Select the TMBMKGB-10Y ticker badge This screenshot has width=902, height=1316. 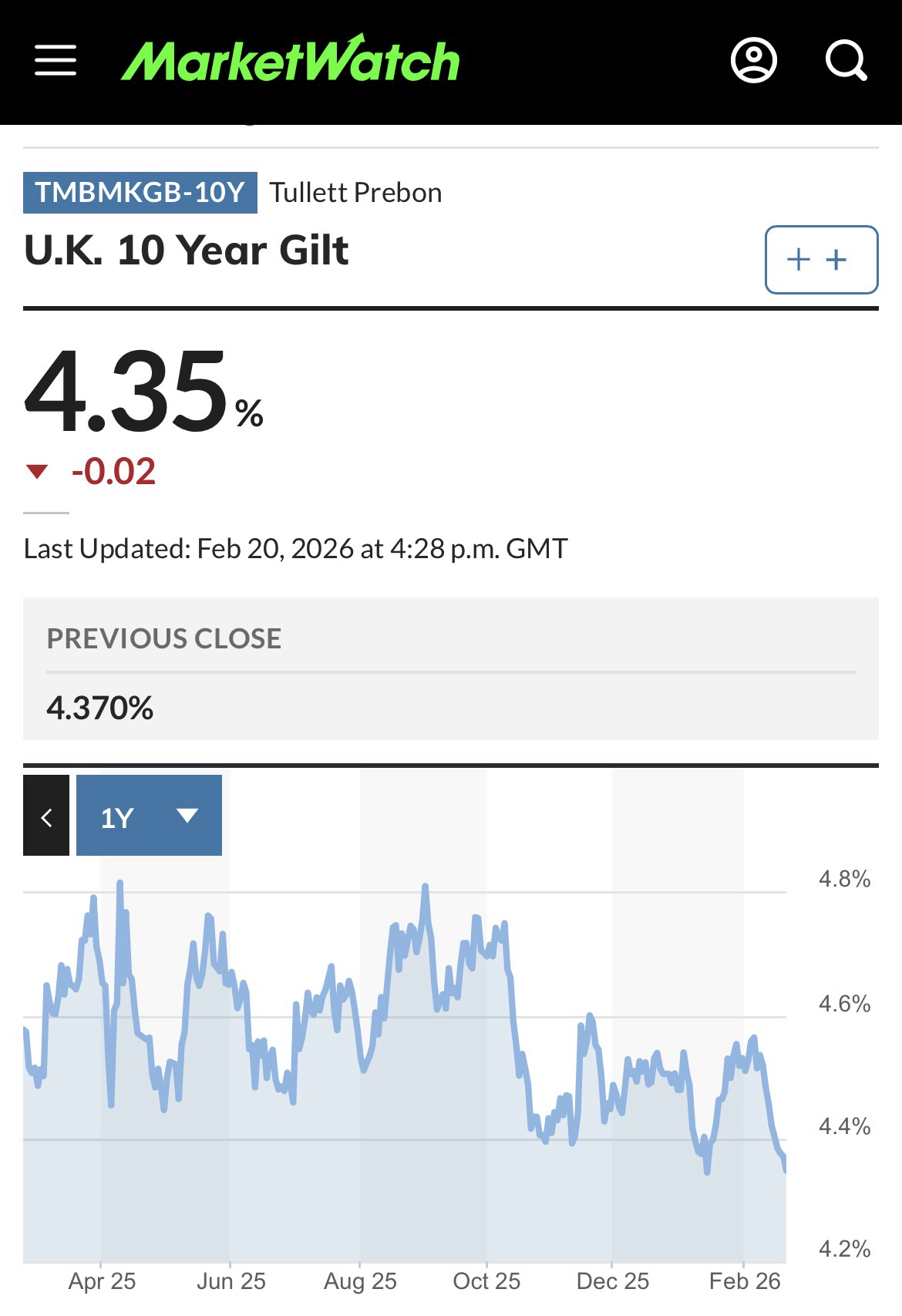click(x=140, y=192)
